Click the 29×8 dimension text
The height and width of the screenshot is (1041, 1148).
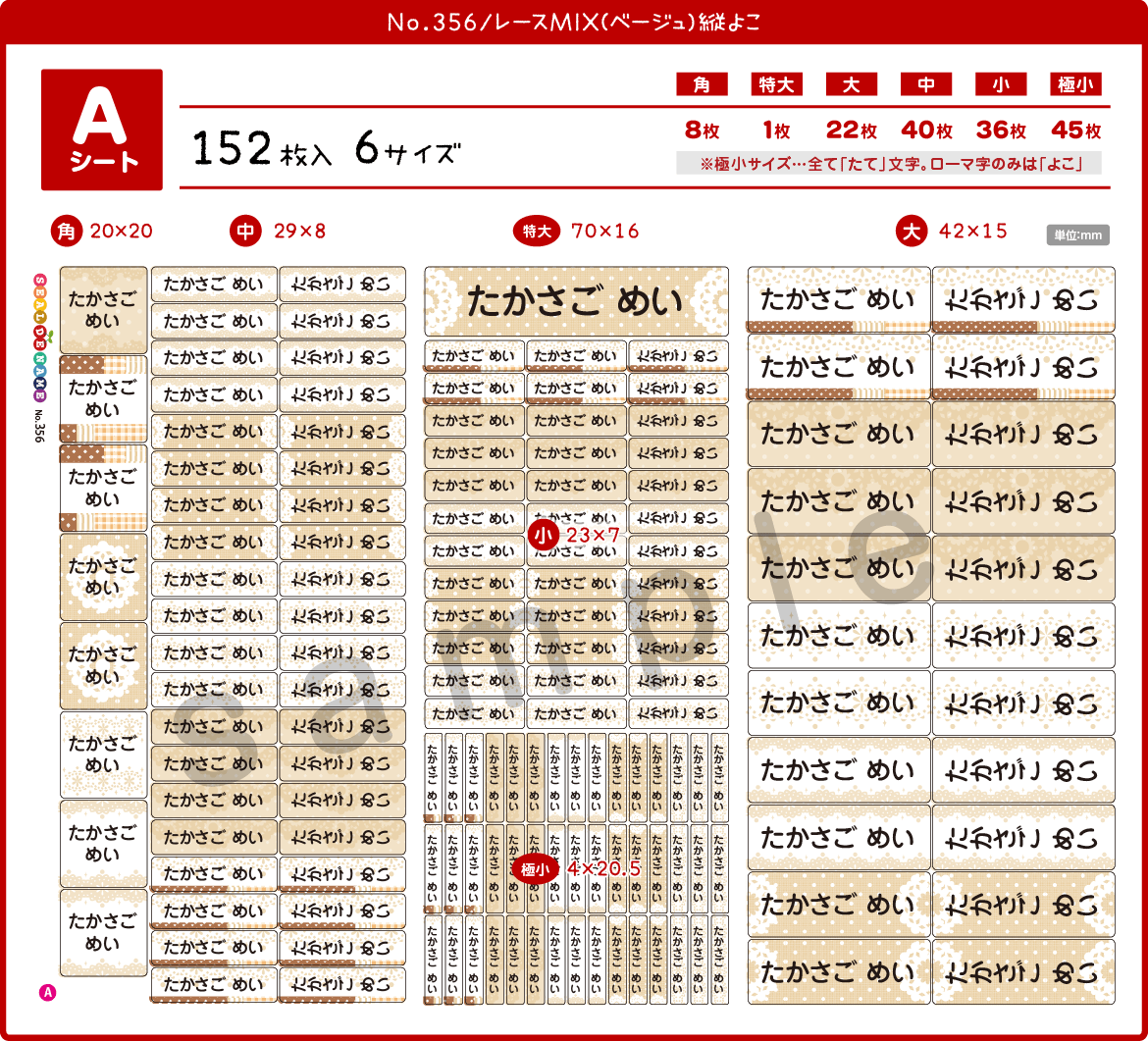[x=299, y=232]
